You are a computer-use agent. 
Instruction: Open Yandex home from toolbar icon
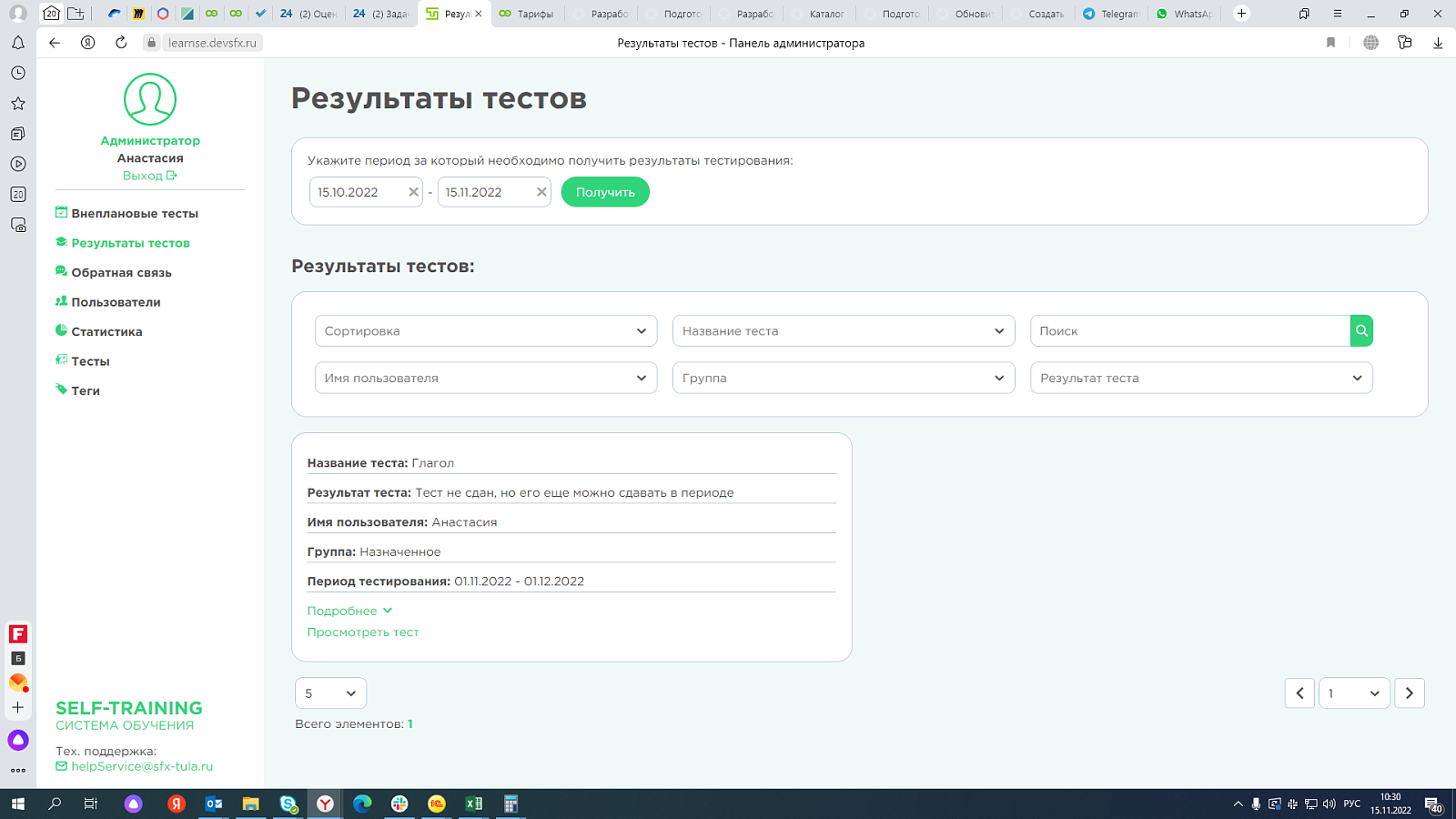point(88,43)
